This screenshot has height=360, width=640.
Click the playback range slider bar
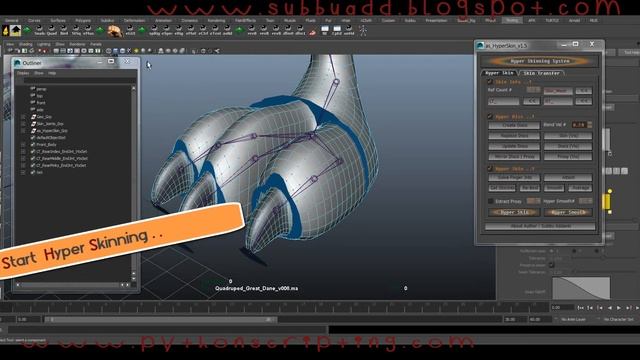(x=160, y=320)
